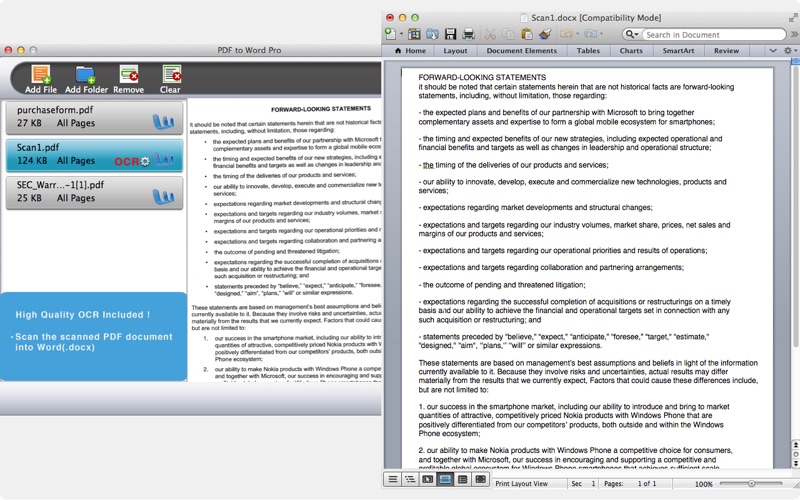Switch to Publishing Layout view button

pos(428,479)
